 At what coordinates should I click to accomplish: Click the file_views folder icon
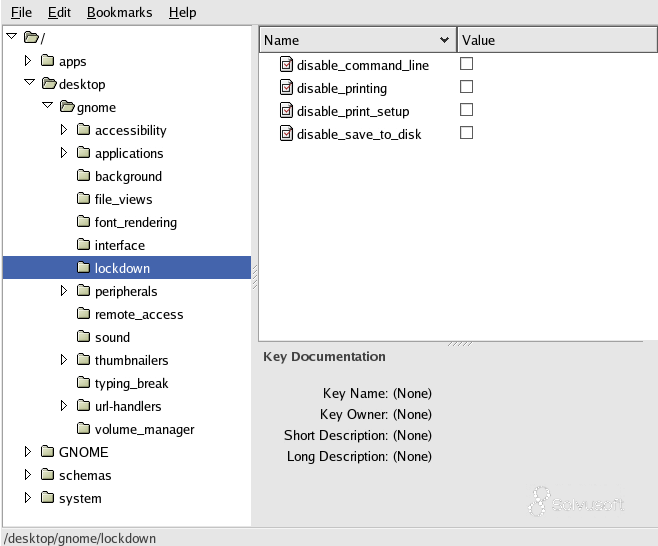pos(84,199)
